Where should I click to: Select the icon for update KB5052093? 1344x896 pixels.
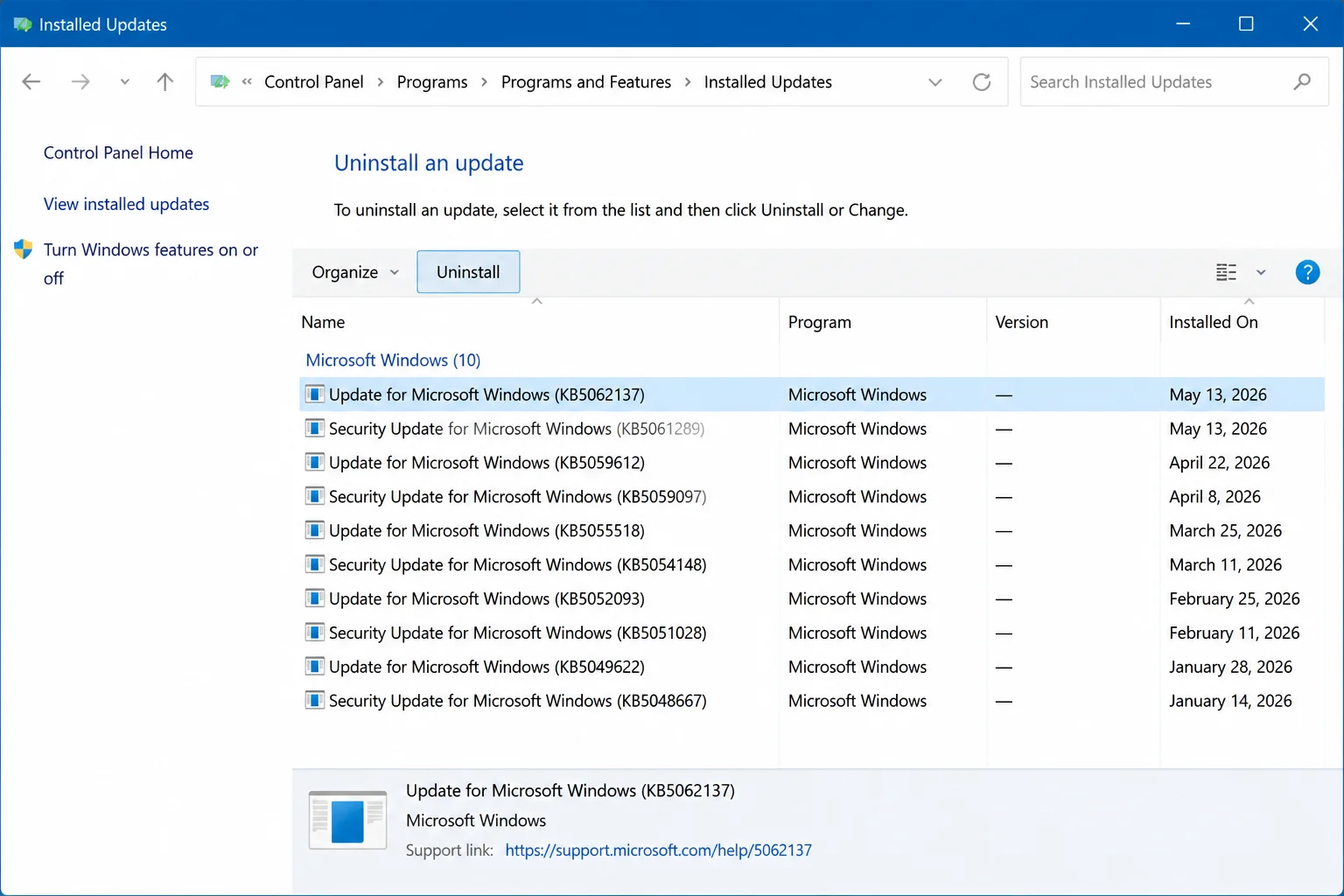(315, 598)
